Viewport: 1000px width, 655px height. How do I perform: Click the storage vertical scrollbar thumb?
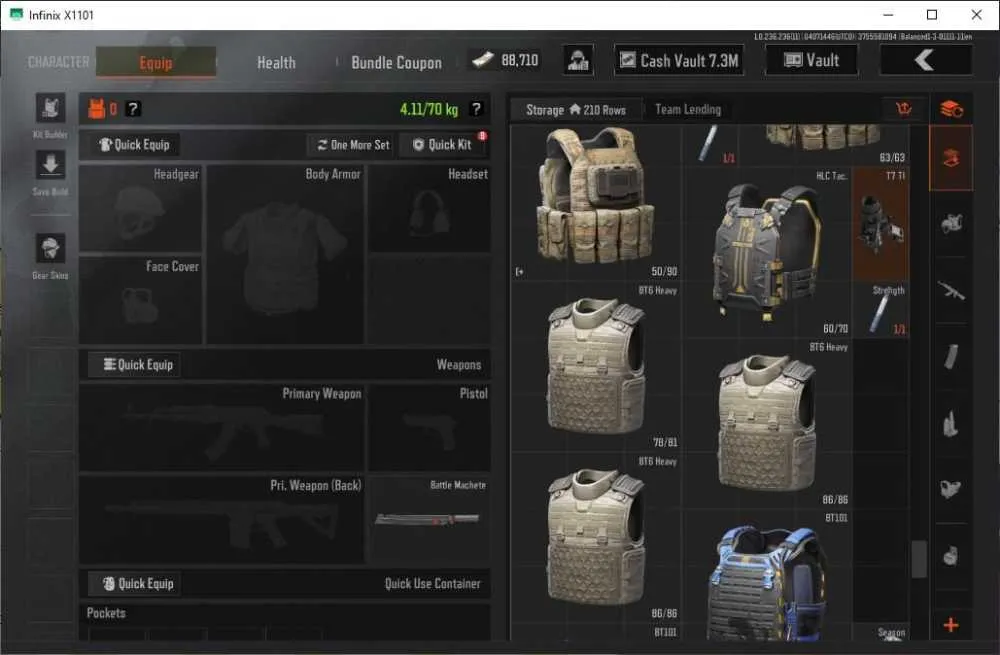click(x=919, y=559)
